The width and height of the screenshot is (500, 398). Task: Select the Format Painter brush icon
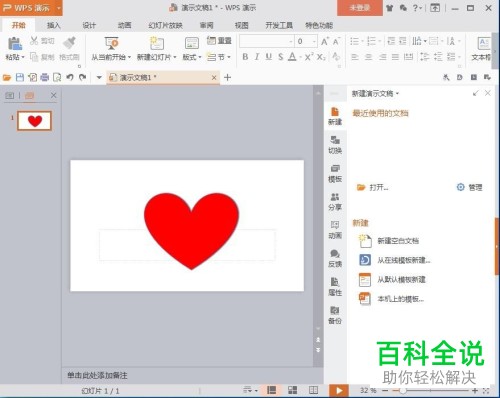(x=69, y=43)
